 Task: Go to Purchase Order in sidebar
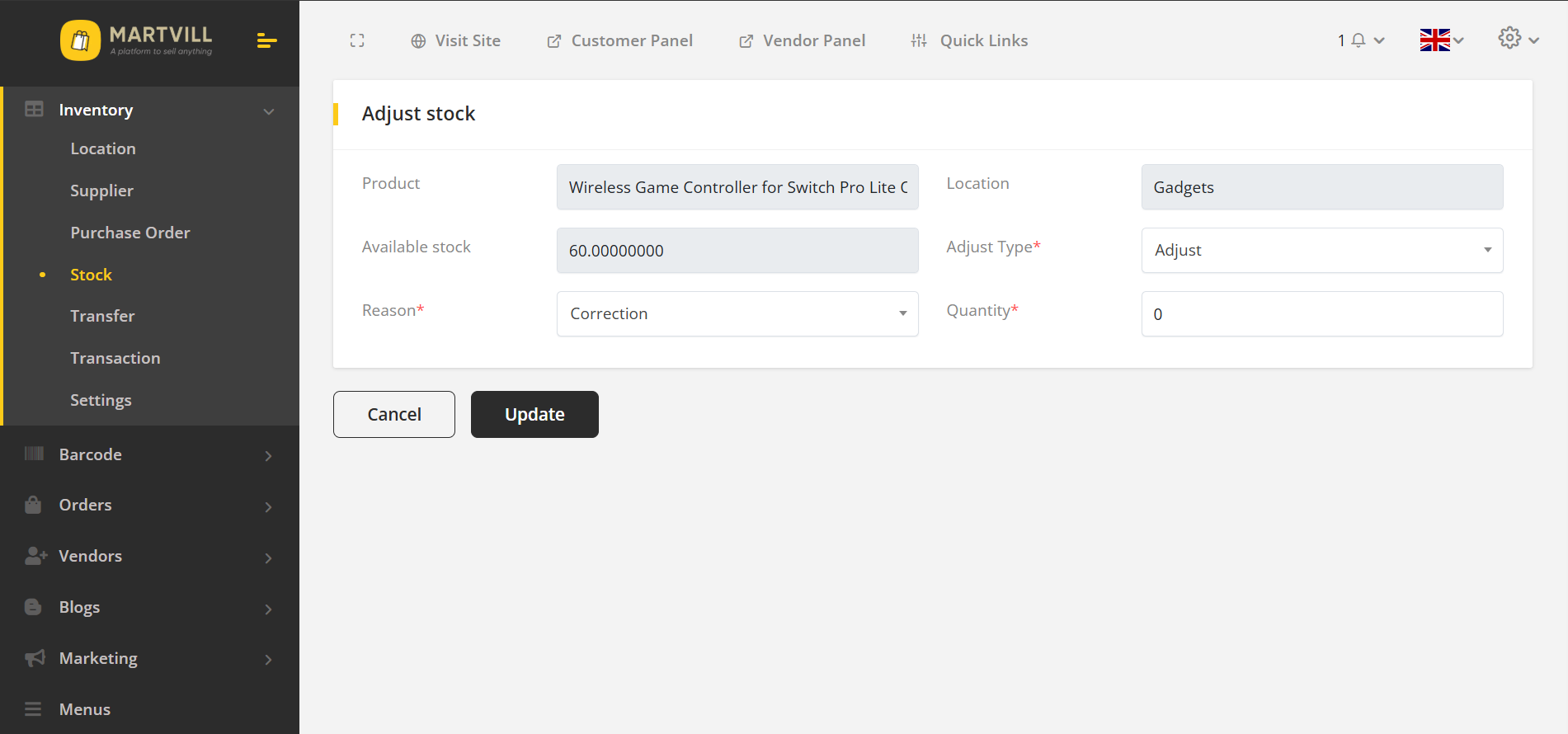[130, 233]
